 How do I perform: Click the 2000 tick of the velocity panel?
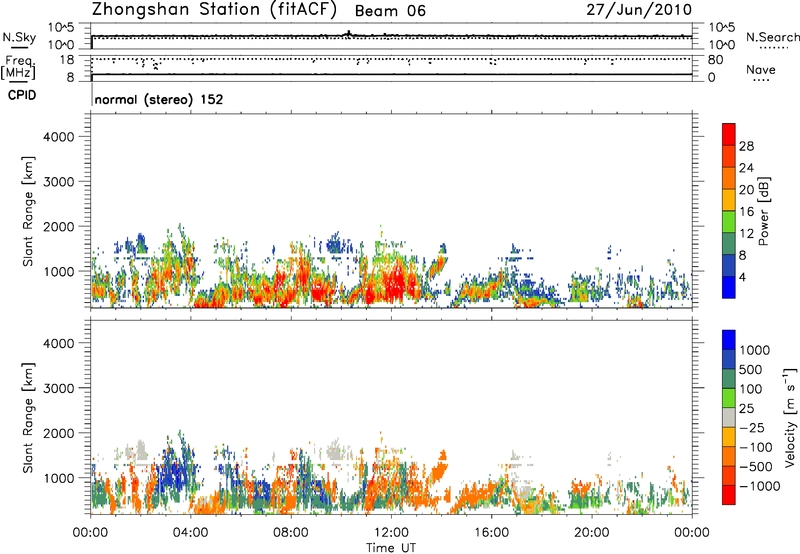pos(58,433)
